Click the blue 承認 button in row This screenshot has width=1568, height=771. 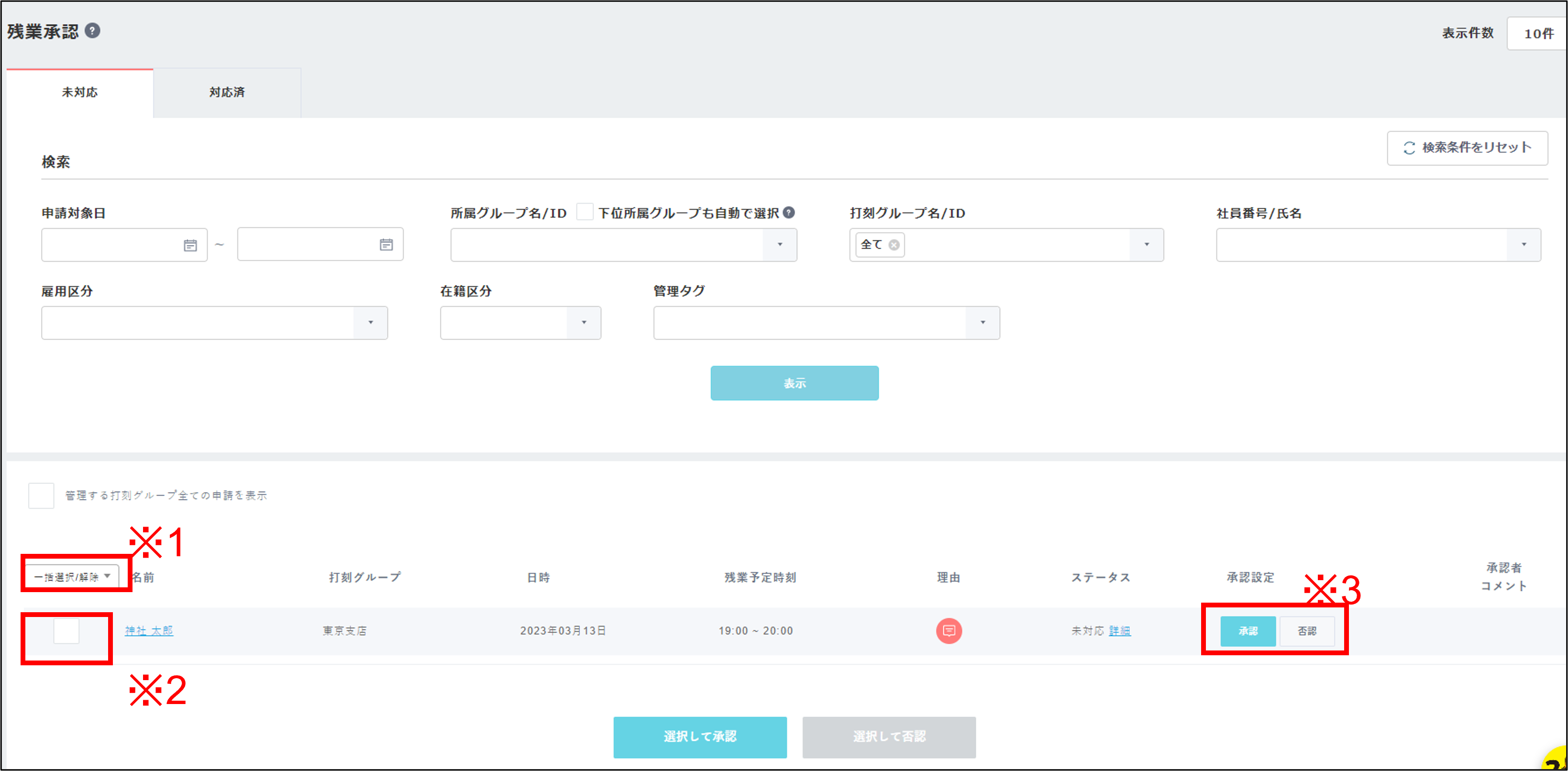pos(1247,631)
